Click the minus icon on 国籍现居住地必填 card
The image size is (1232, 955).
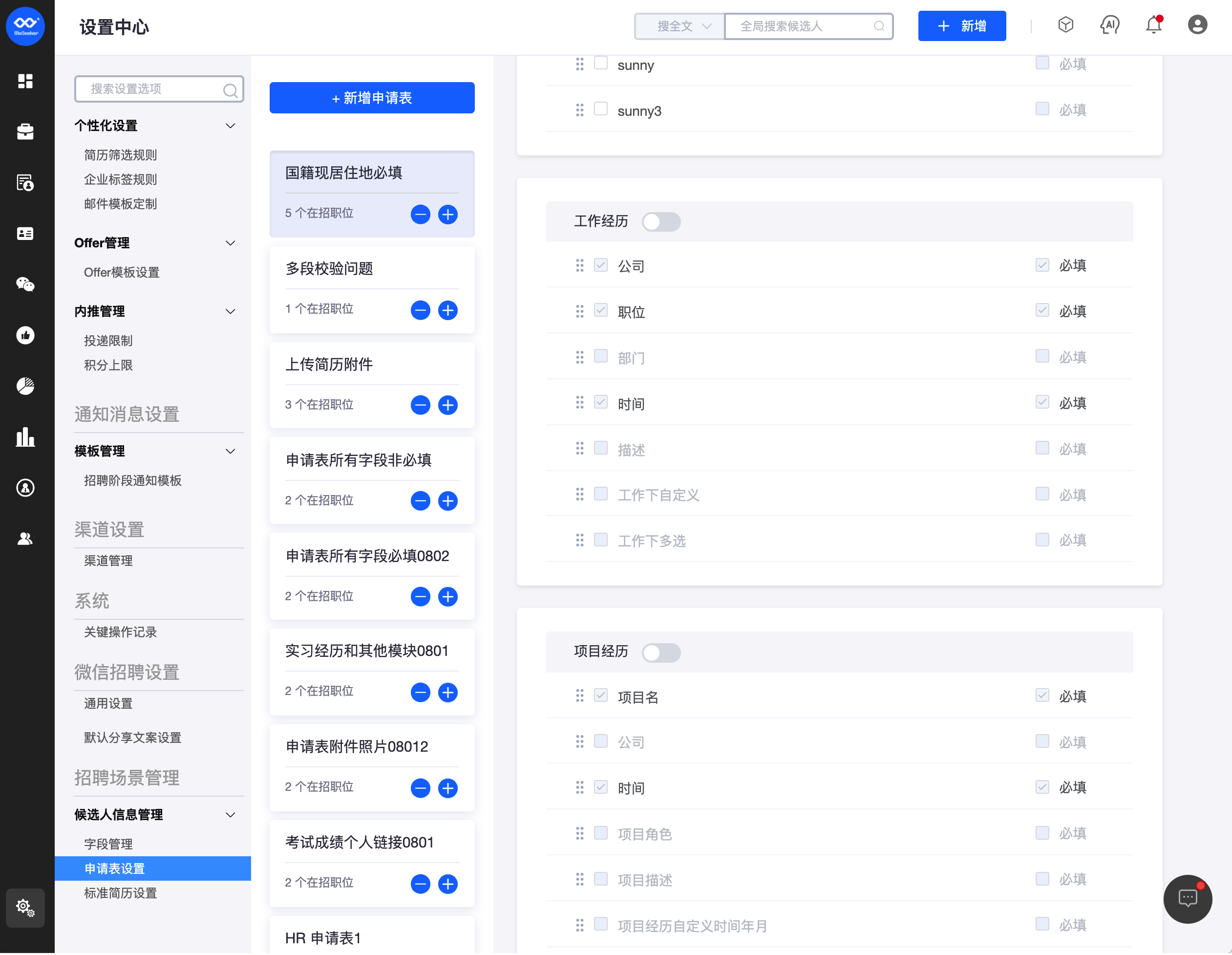[420, 215]
